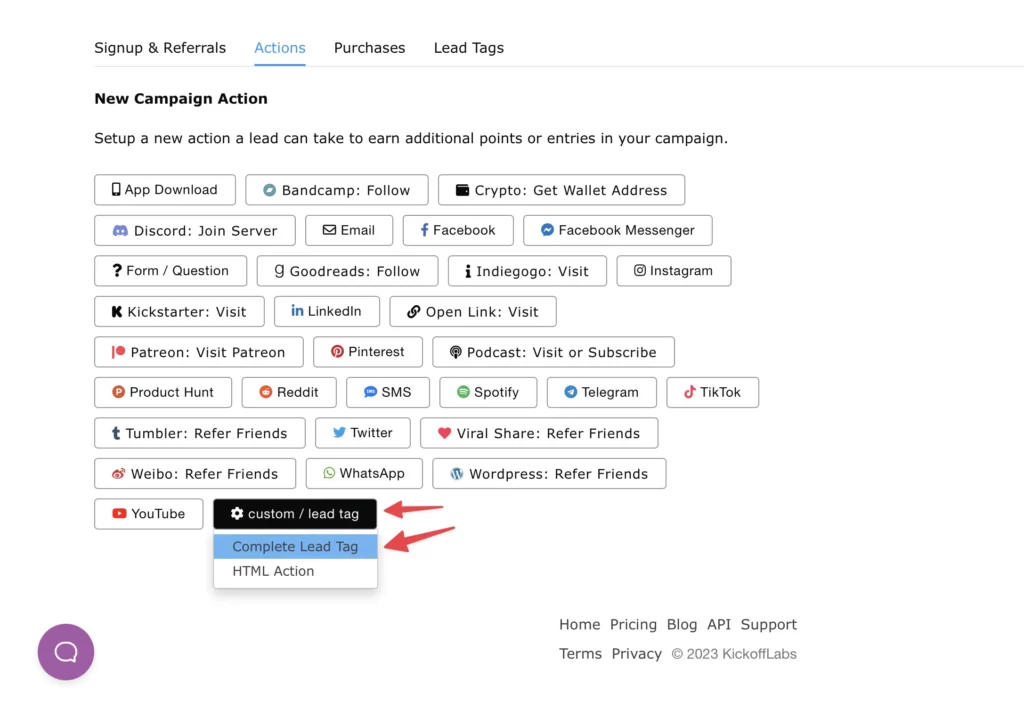Add the Pinterest action
The height and width of the screenshot is (718, 1024).
coord(368,352)
